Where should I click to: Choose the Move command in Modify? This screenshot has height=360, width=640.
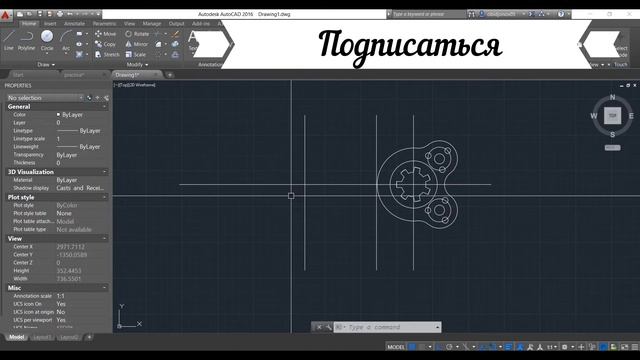(105, 34)
